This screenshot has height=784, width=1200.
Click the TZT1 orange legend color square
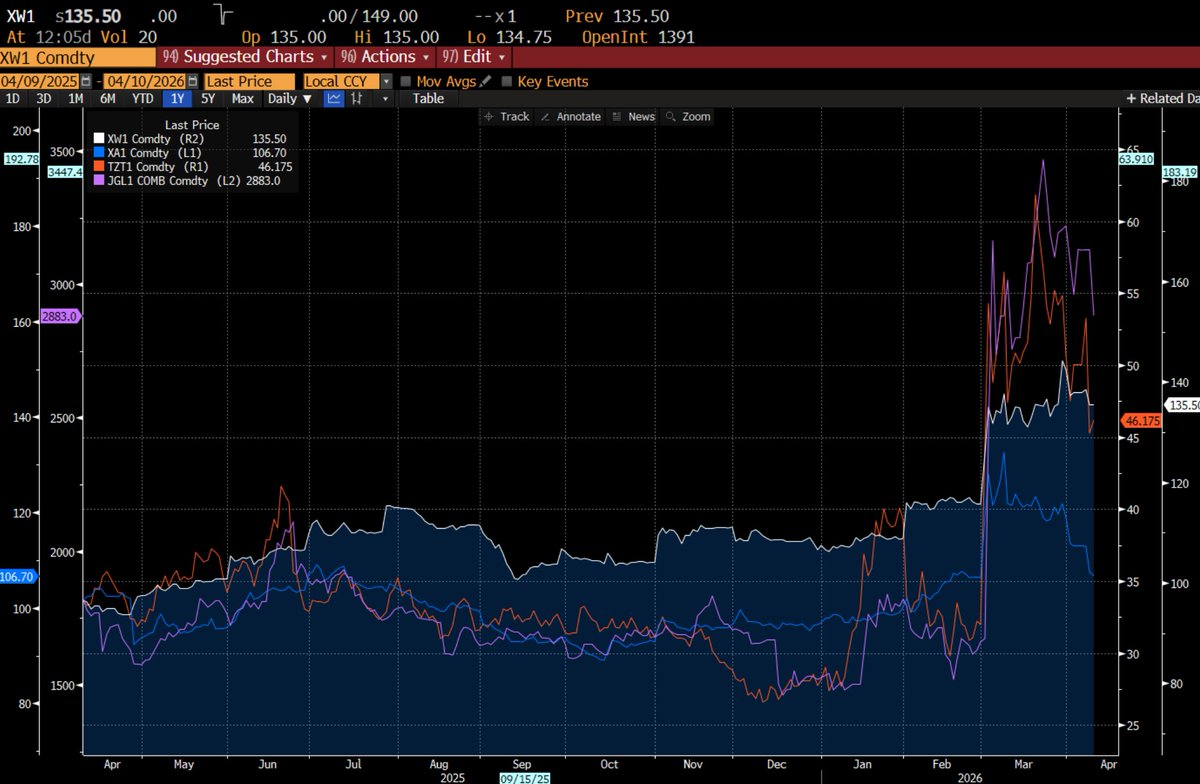tap(98, 166)
